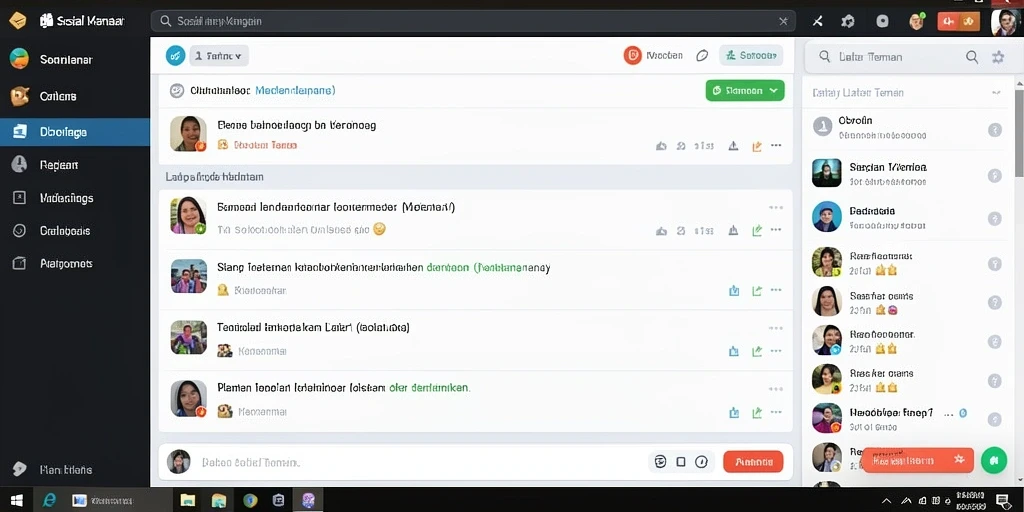Open Soanlanar in the left sidebar

tap(74, 59)
